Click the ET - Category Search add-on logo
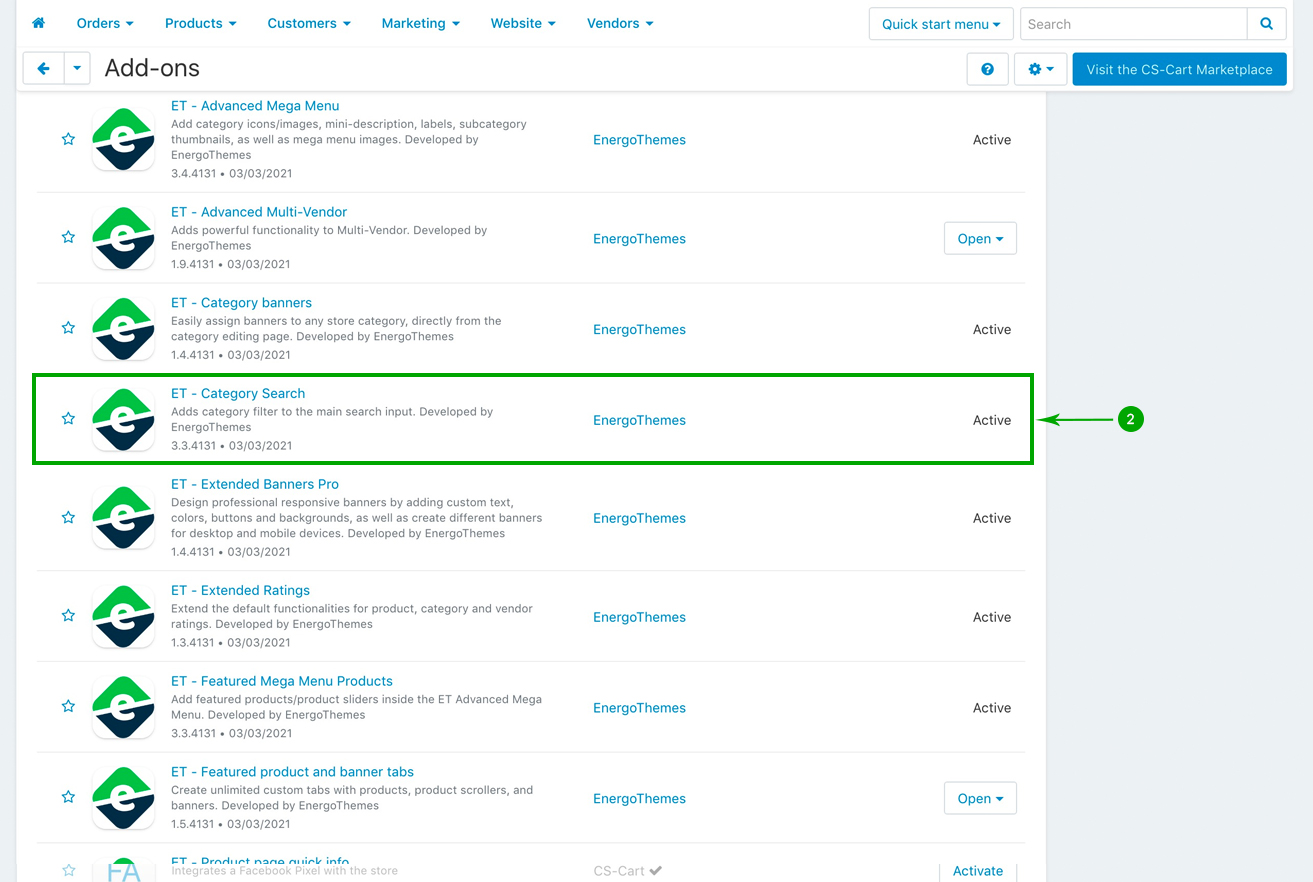 [x=123, y=419]
